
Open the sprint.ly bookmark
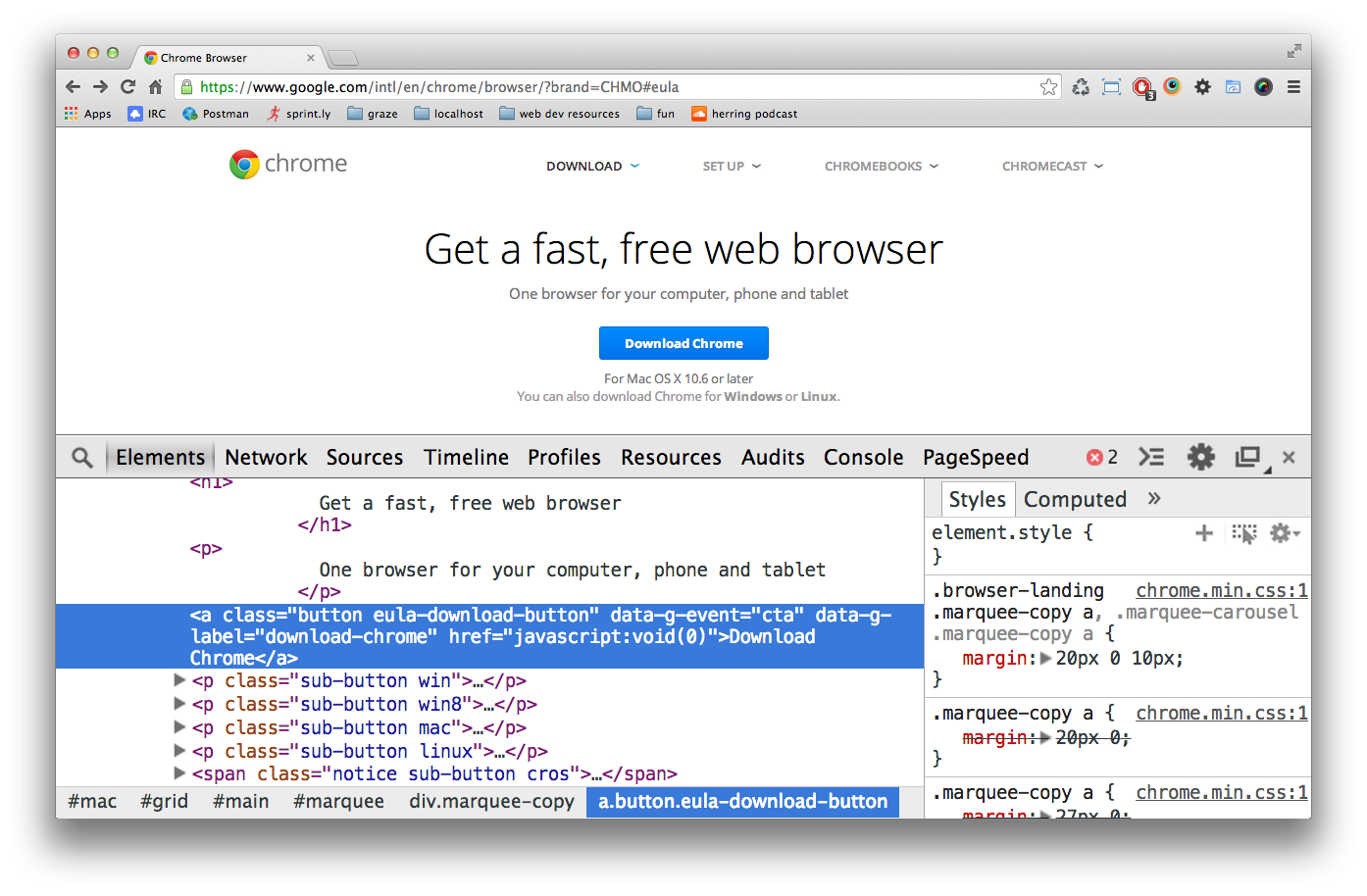[x=299, y=114]
